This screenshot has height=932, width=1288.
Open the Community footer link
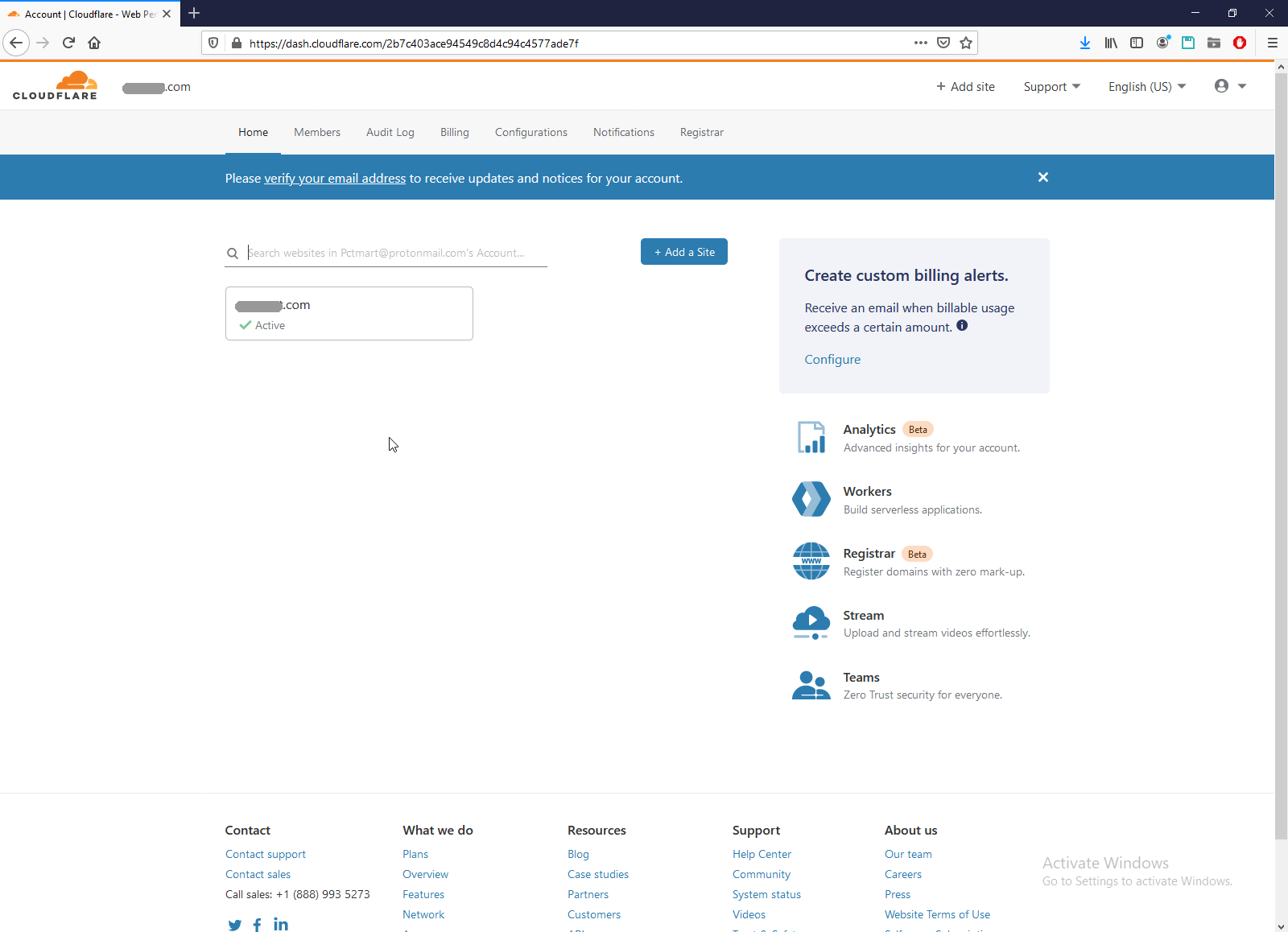[762, 874]
